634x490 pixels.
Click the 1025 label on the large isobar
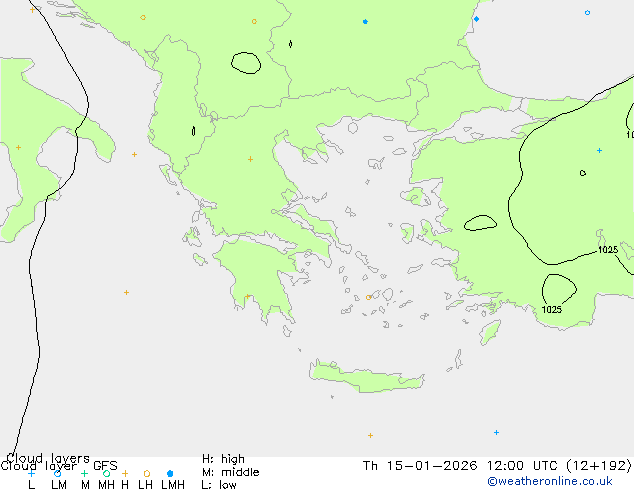click(x=608, y=250)
